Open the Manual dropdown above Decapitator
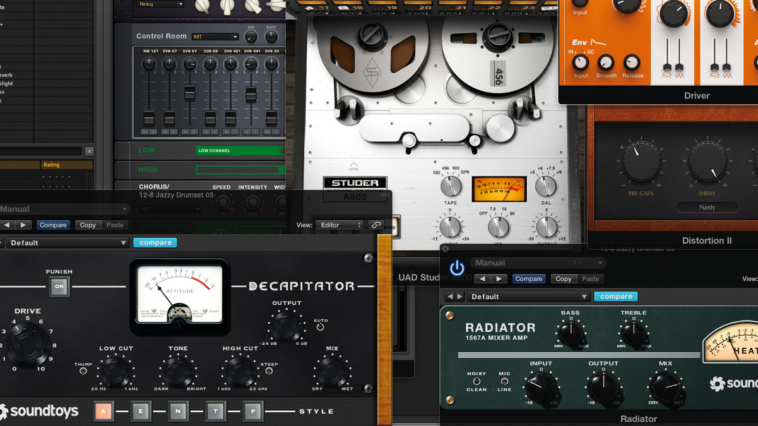This screenshot has width=758, height=426. tap(65, 209)
